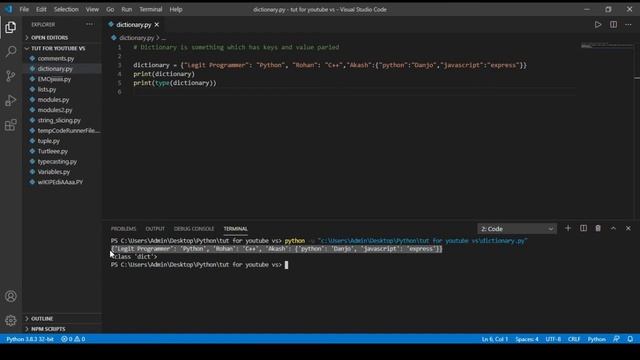Open the Help menu
The height and width of the screenshot is (360, 640).
click(x=176, y=9)
